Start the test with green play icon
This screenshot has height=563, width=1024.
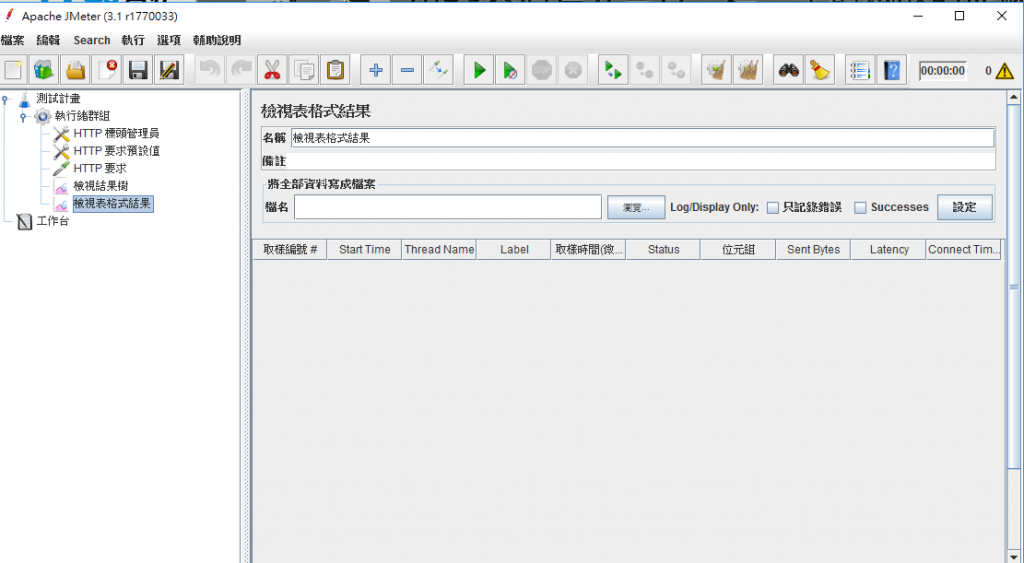479,70
